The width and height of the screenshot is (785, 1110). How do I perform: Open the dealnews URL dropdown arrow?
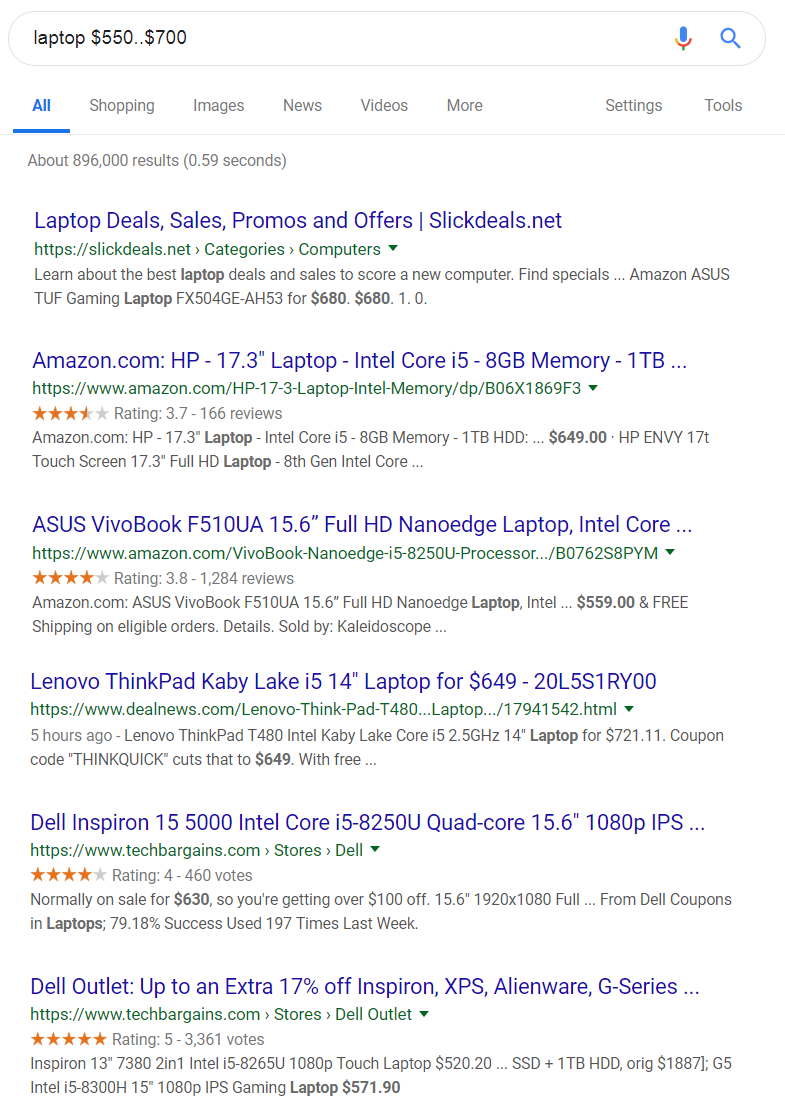coord(629,709)
